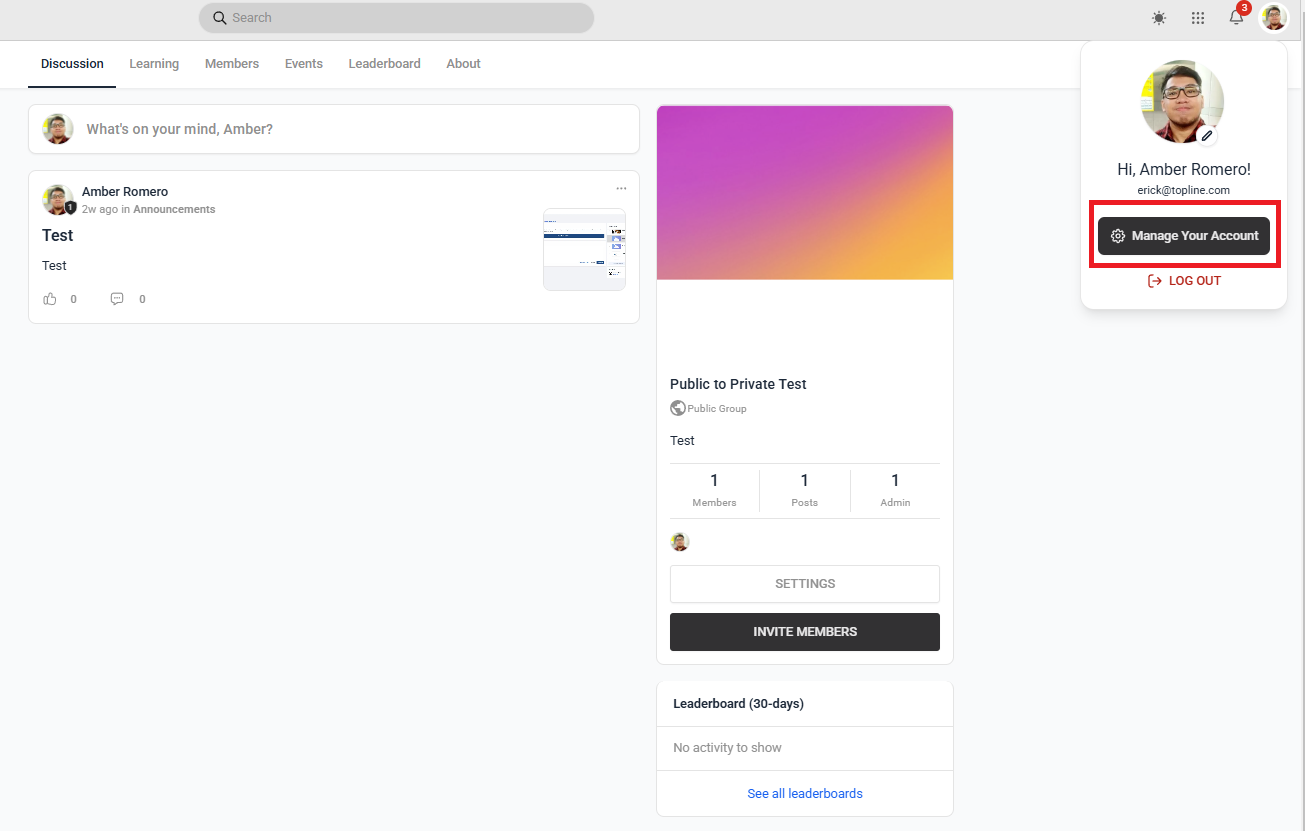Click the Test post title
This screenshot has width=1305, height=831.
(x=57, y=235)
